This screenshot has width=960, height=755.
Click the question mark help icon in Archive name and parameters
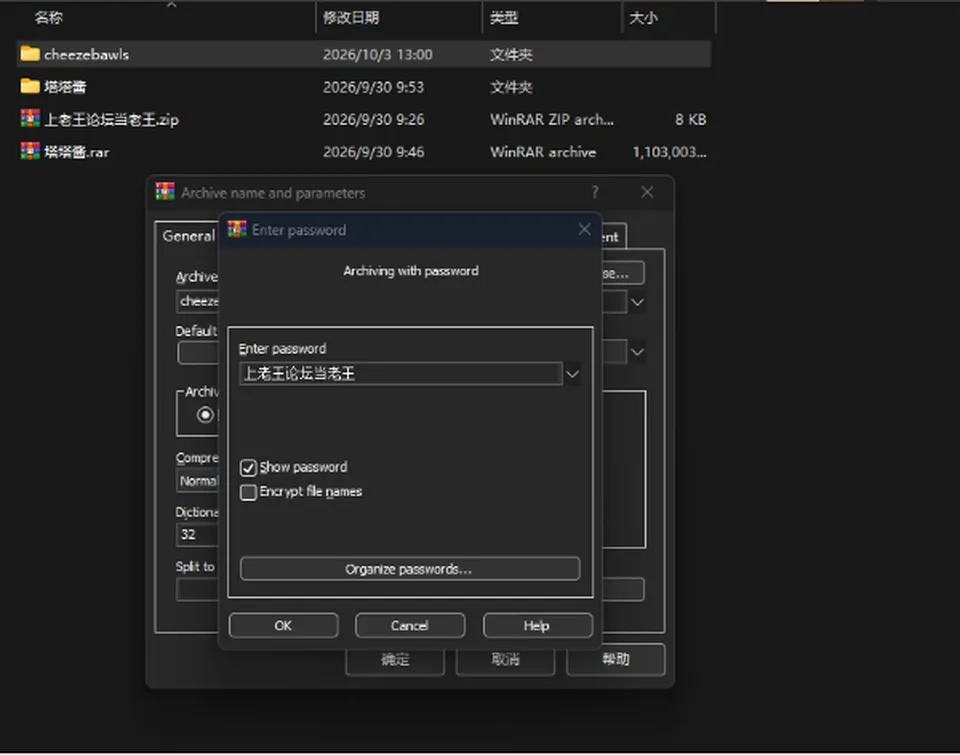594,192
